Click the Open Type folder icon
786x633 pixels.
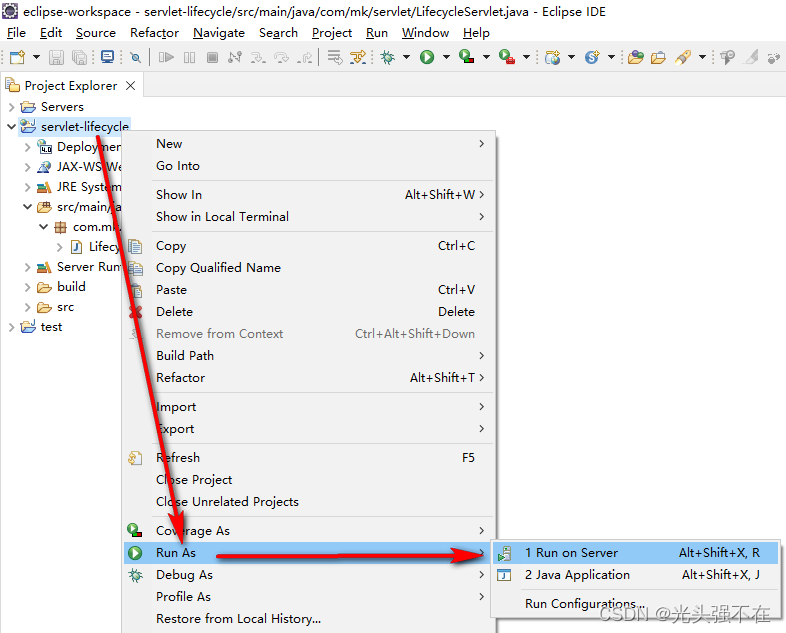pos(636,57)
